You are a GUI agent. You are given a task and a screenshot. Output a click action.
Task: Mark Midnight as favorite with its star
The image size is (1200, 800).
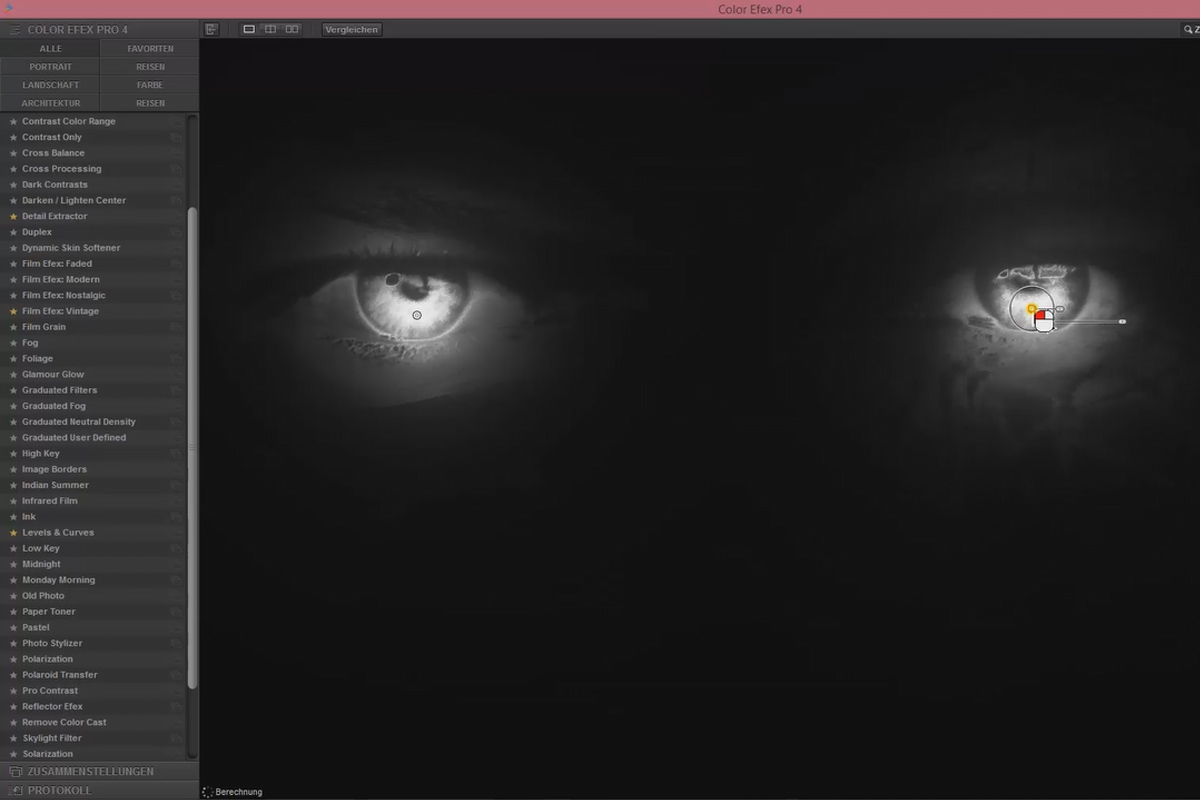pyautogui.click(x=13, y=564)
